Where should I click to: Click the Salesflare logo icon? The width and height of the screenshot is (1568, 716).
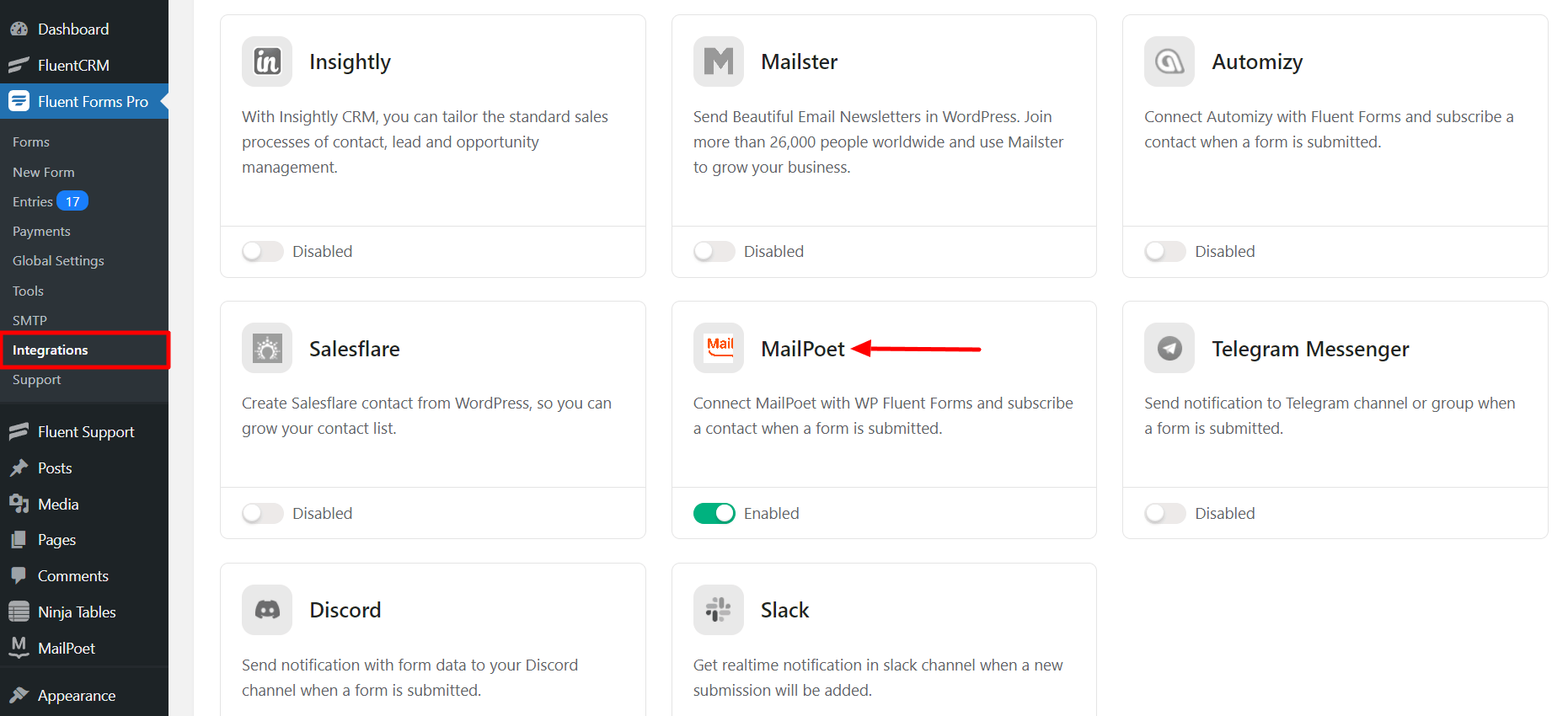267,349
